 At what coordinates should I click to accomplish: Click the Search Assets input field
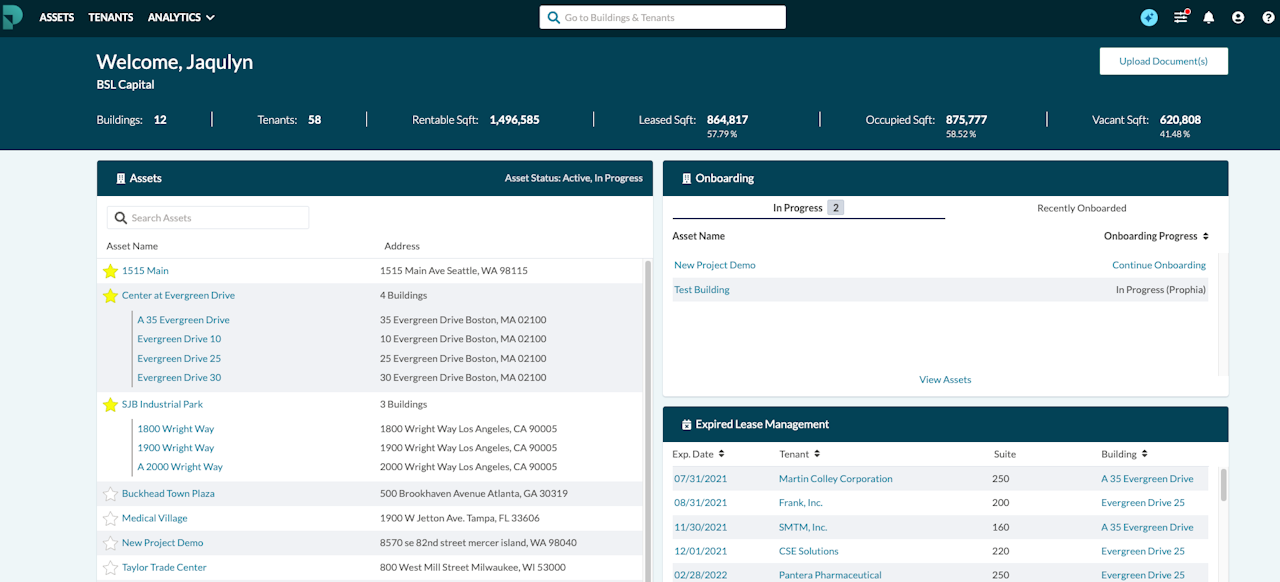pos(208,218)
